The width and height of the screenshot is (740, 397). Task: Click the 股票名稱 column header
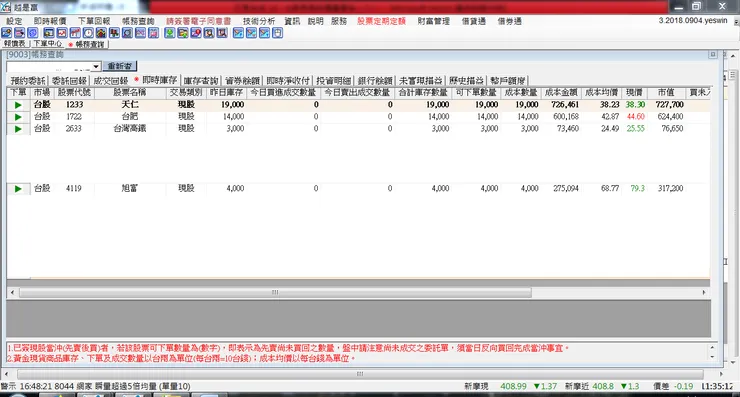[x=130, y=93]
